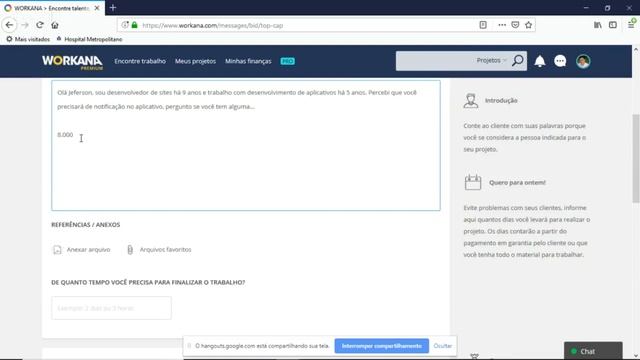
Task: Go back with the browser back arrow
Action: pyautogui.click(x=9, y=25)
